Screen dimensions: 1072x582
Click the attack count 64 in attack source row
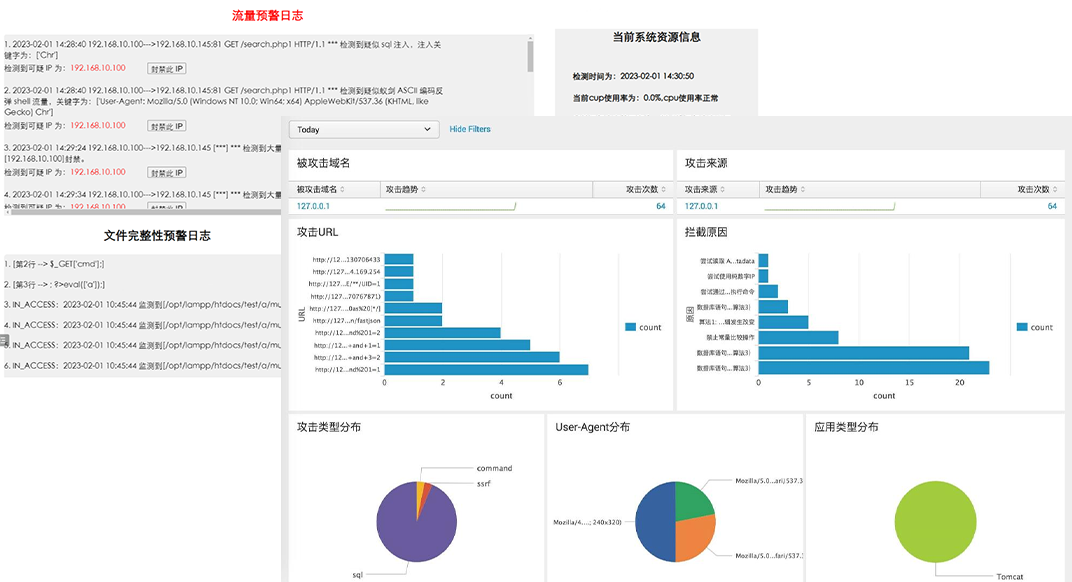point(1052,206)
